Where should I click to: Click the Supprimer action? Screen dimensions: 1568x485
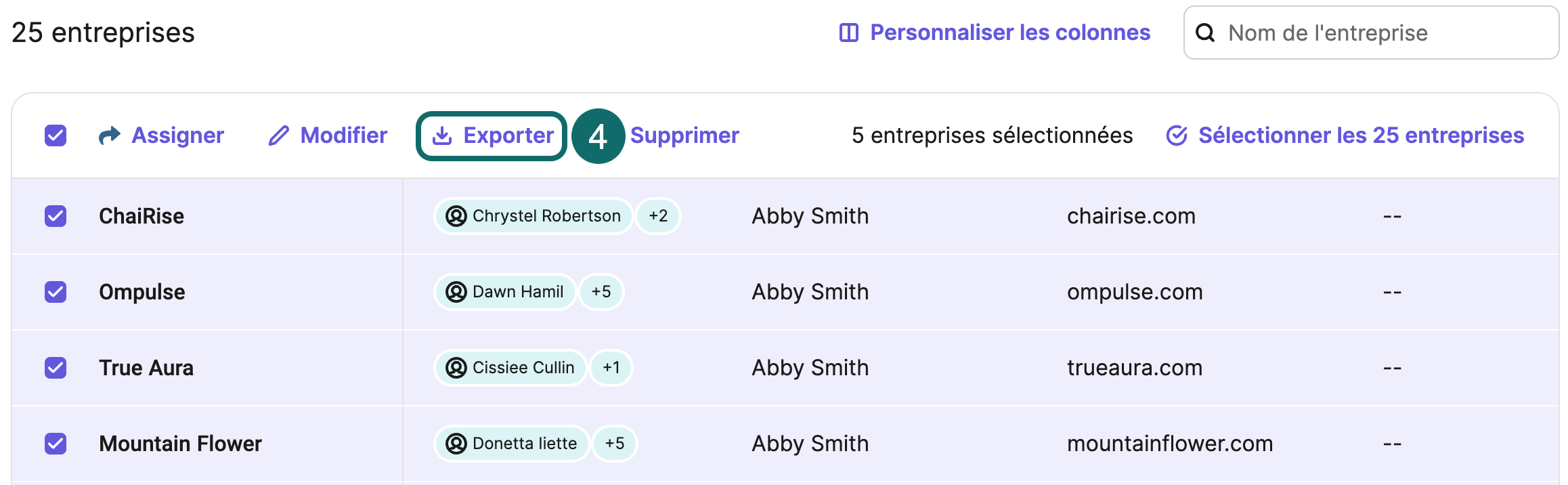coord(684,135)
